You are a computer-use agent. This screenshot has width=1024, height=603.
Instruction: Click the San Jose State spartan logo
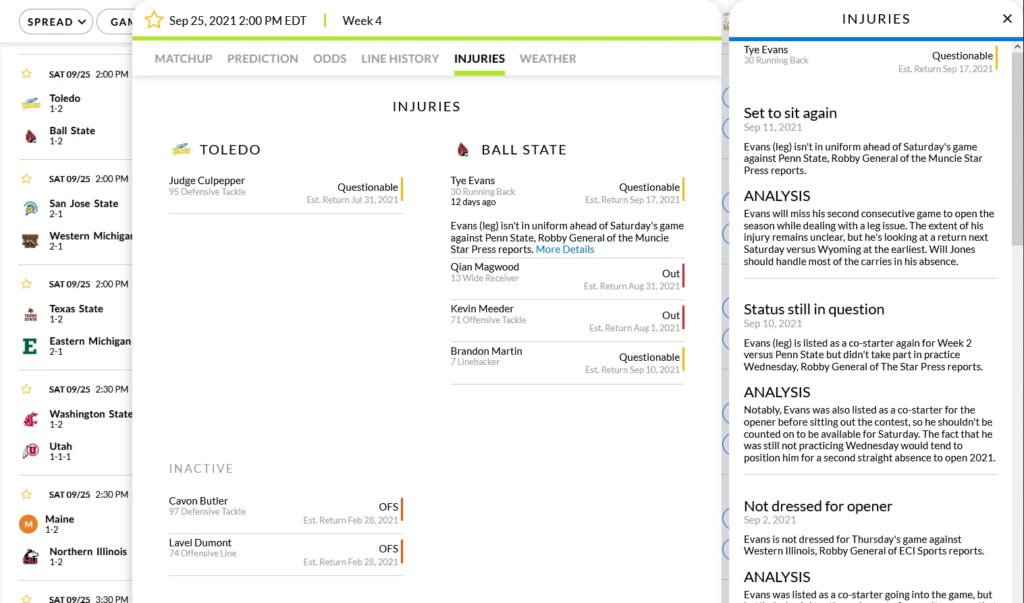tap(30, 208)
